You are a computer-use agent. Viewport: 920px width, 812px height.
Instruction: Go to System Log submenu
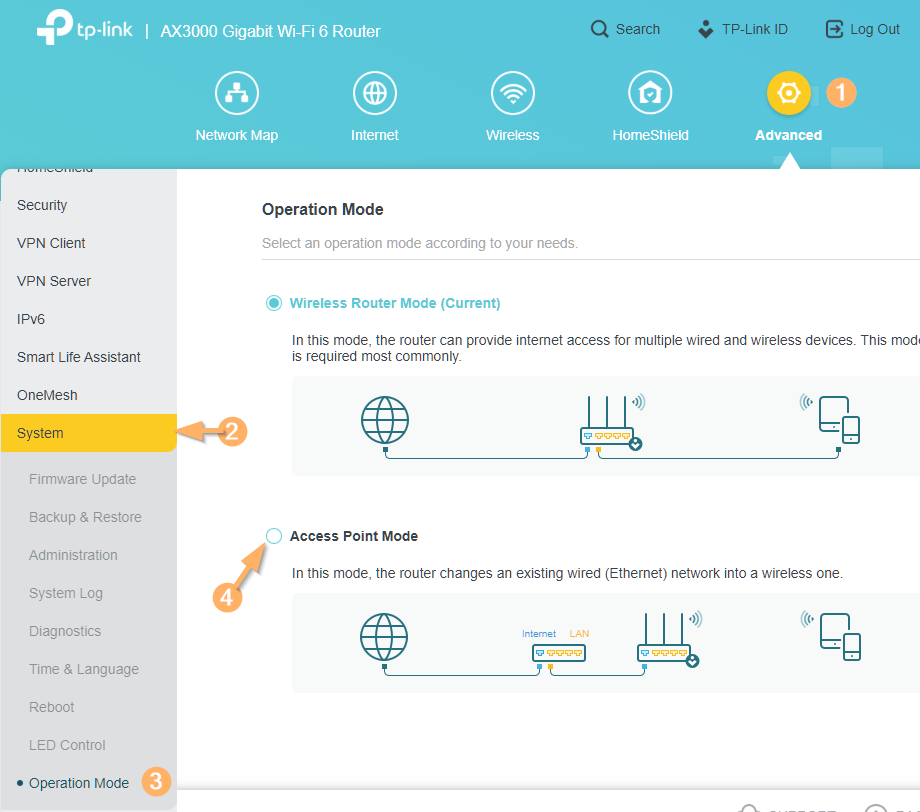click(66, 593)
